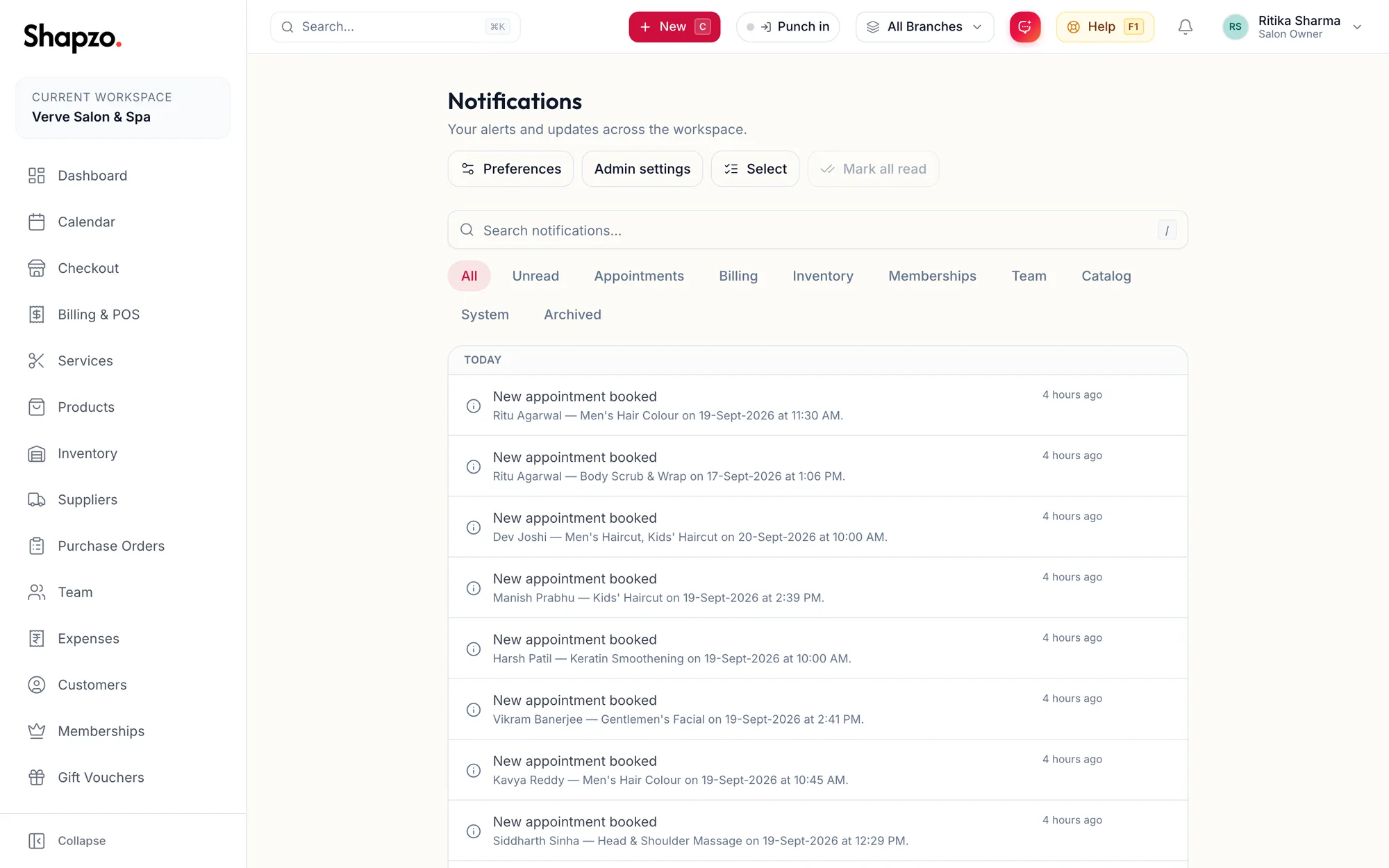
Task: Open the Current Workspace switcher
Action: click(x=123, y=108)
